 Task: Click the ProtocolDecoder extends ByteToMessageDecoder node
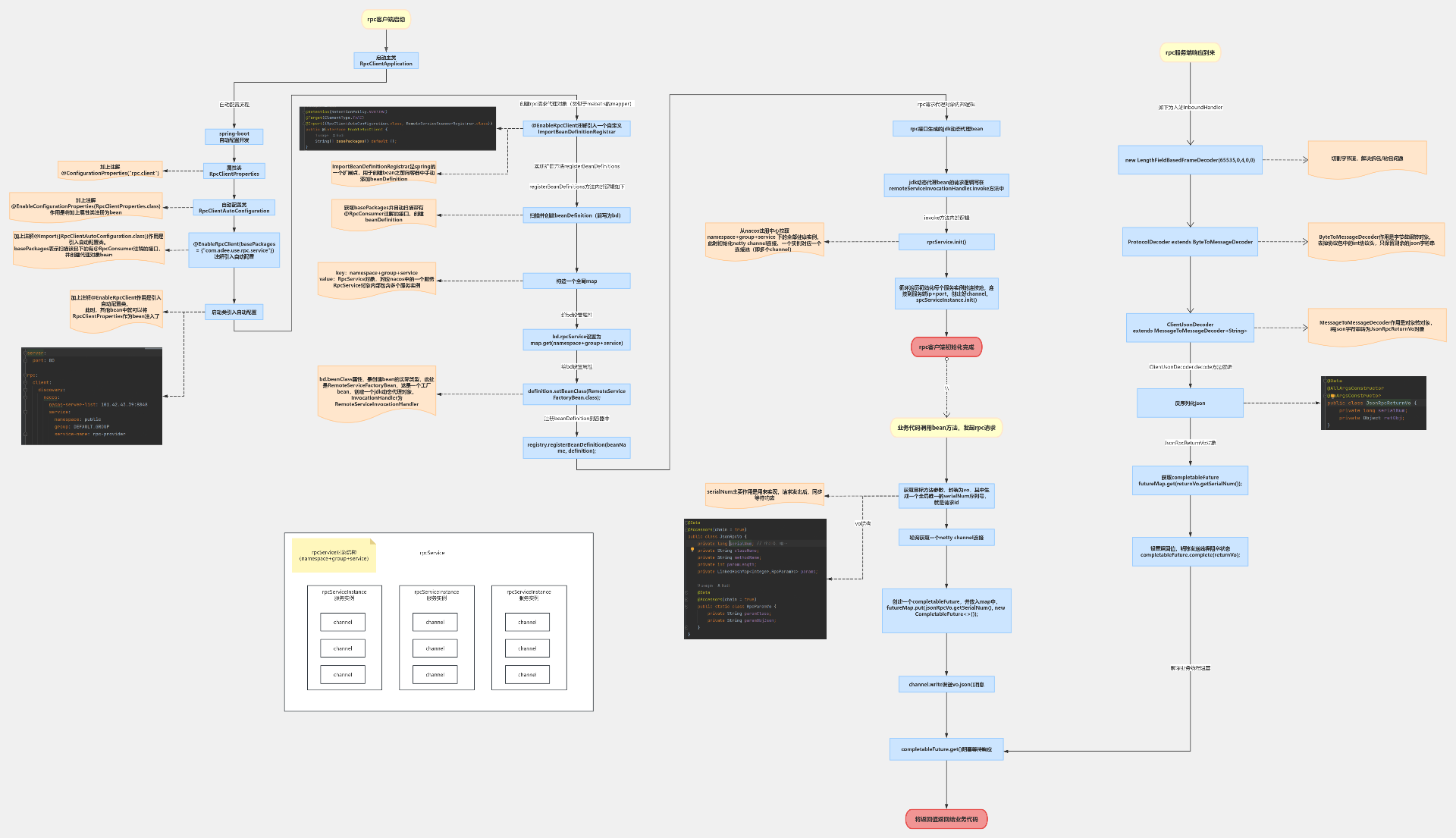(x=1190, y=242)
